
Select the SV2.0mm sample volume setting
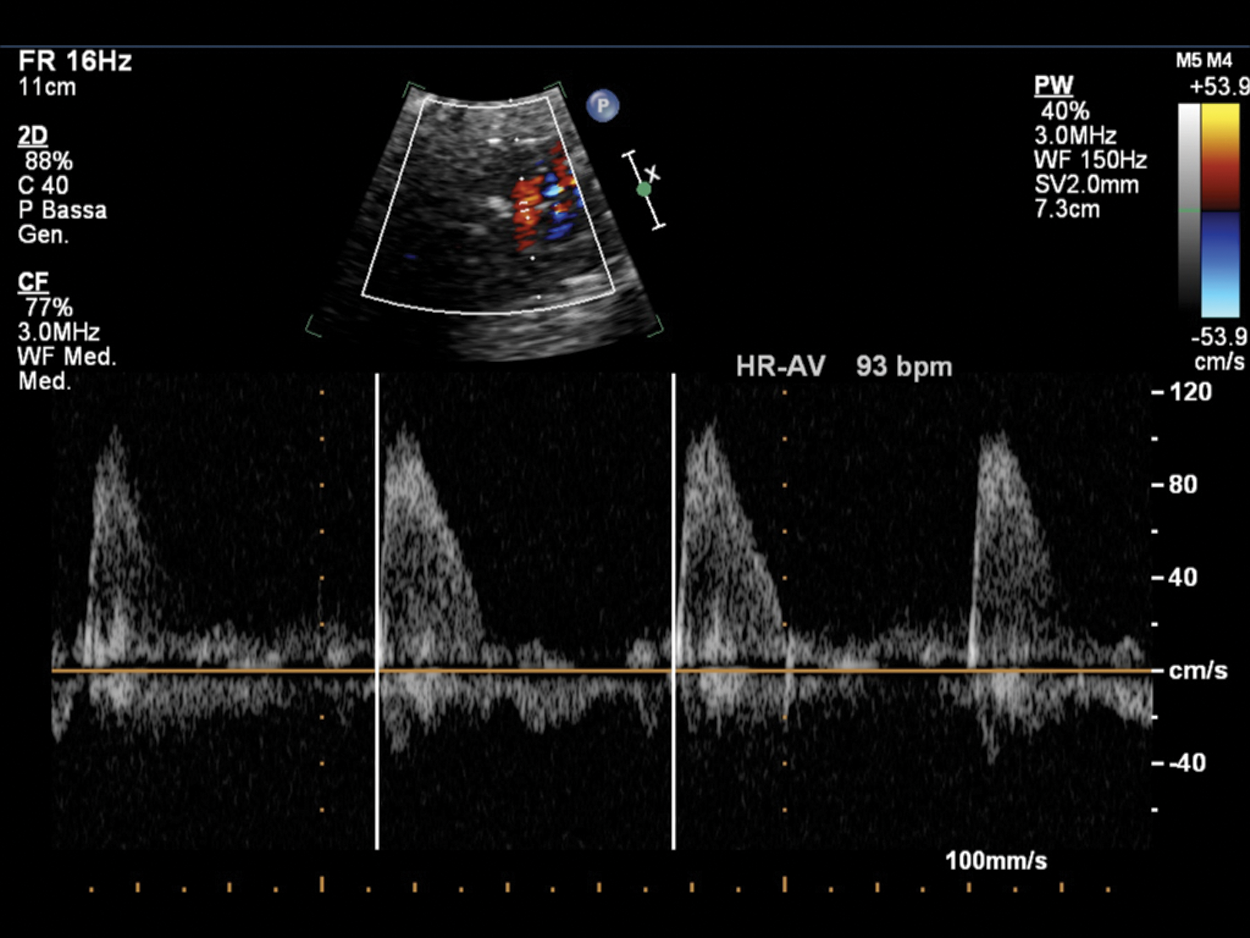[1087, 184]
